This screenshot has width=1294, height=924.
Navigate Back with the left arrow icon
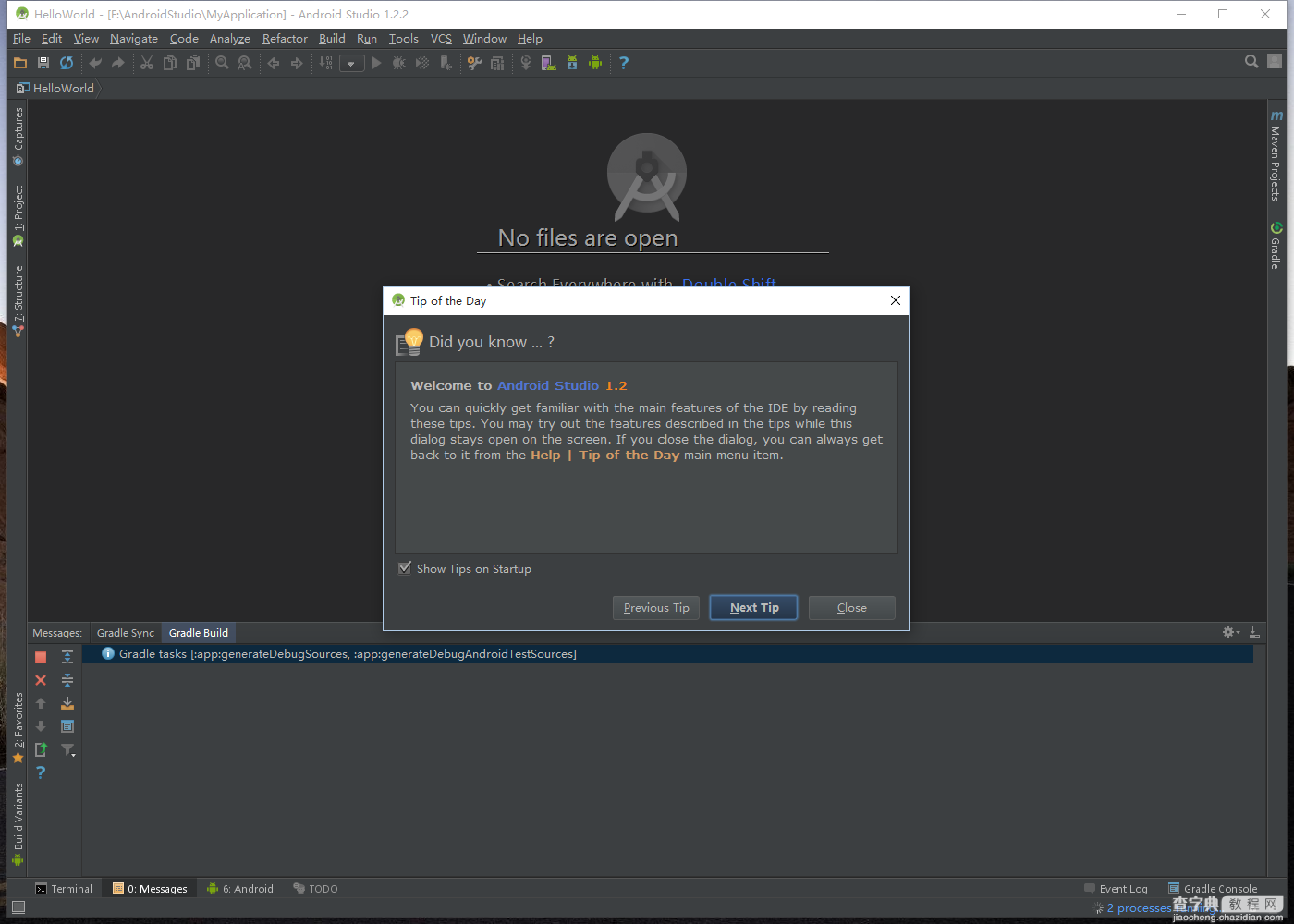pyautogui.click(x=274, y=63)
